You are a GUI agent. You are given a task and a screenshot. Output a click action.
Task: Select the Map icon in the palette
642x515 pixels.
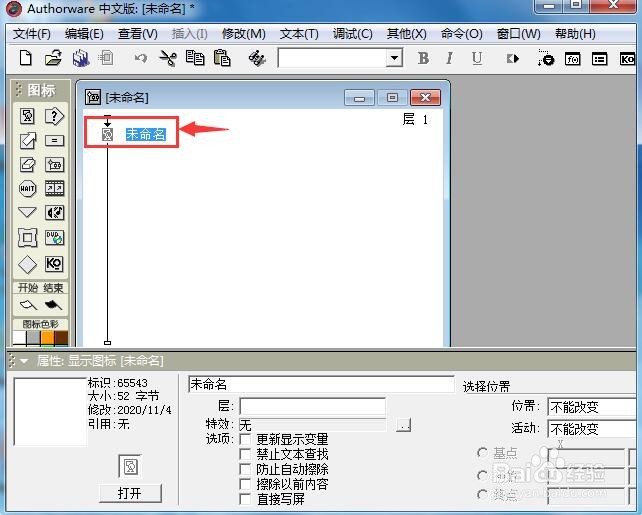(x=54, y=165)
